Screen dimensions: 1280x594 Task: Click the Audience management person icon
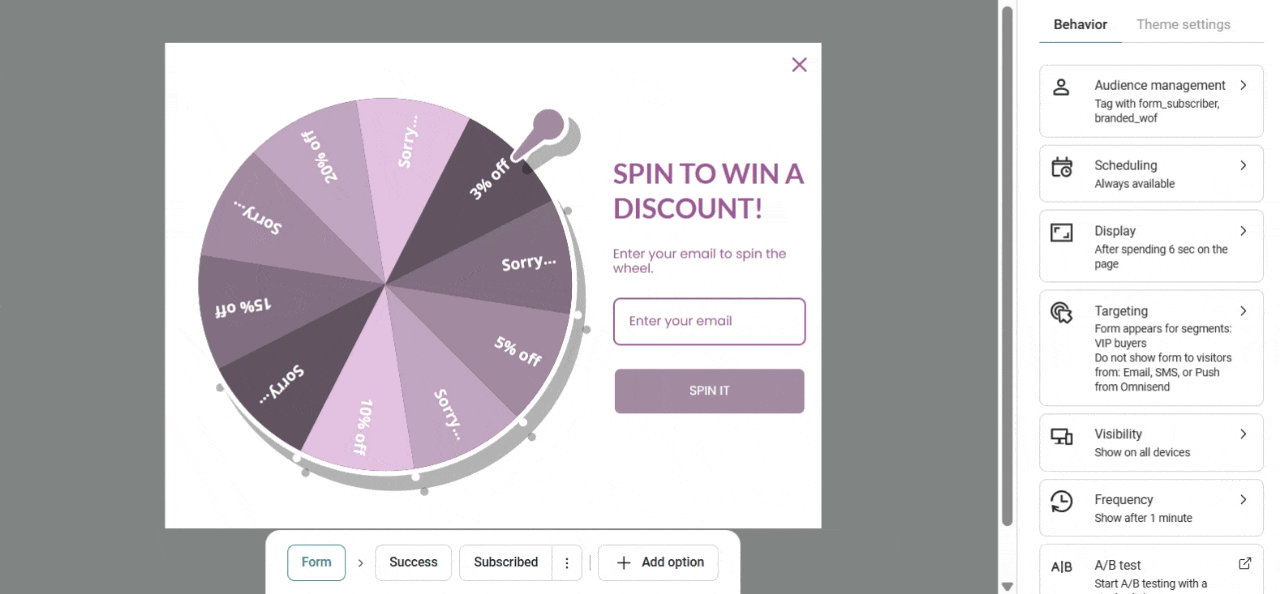click(1061, 87)
